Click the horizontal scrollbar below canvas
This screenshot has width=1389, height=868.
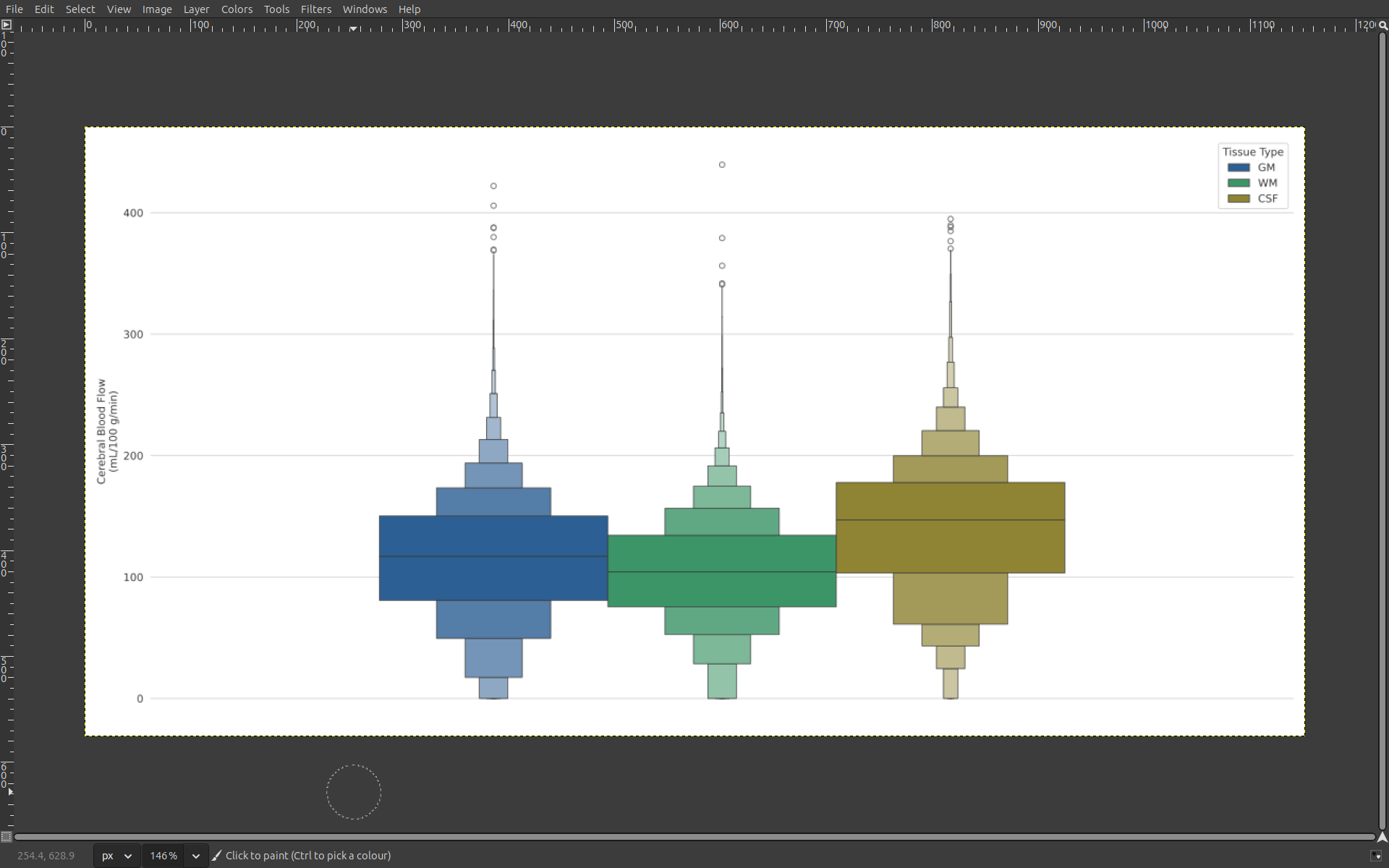click(x=694, y=837)
